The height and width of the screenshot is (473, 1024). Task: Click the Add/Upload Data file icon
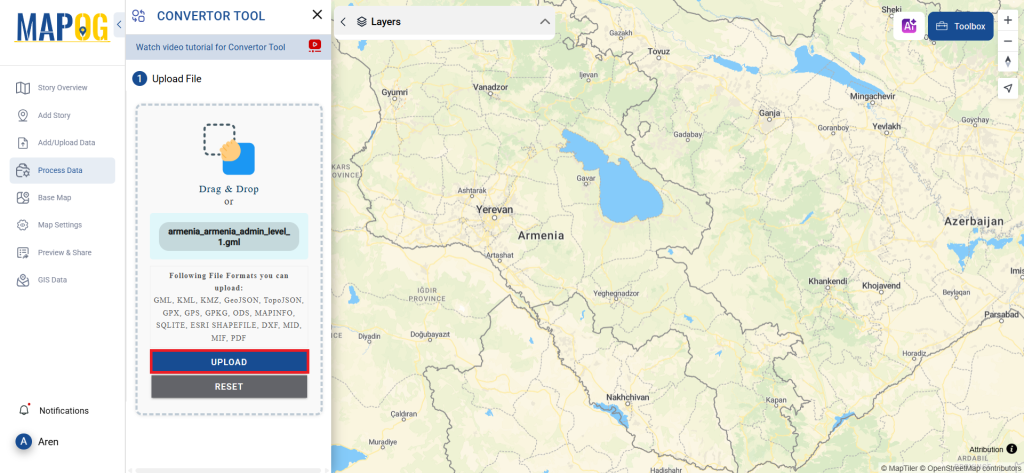pyautogui.click(x=23, y=142)
